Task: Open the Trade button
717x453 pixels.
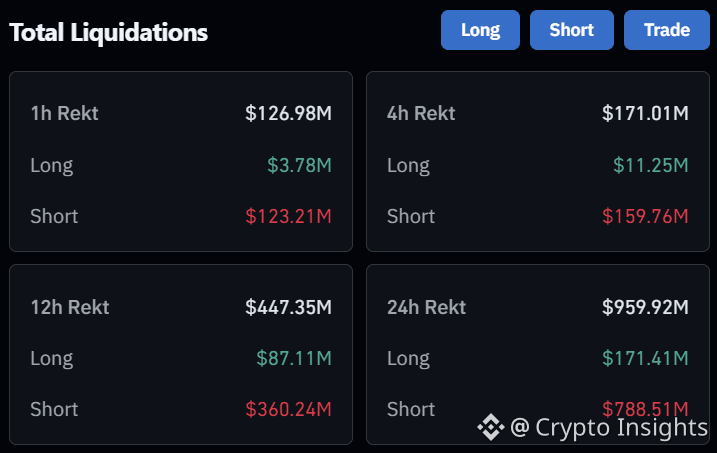Action: [x=667, y=30]
